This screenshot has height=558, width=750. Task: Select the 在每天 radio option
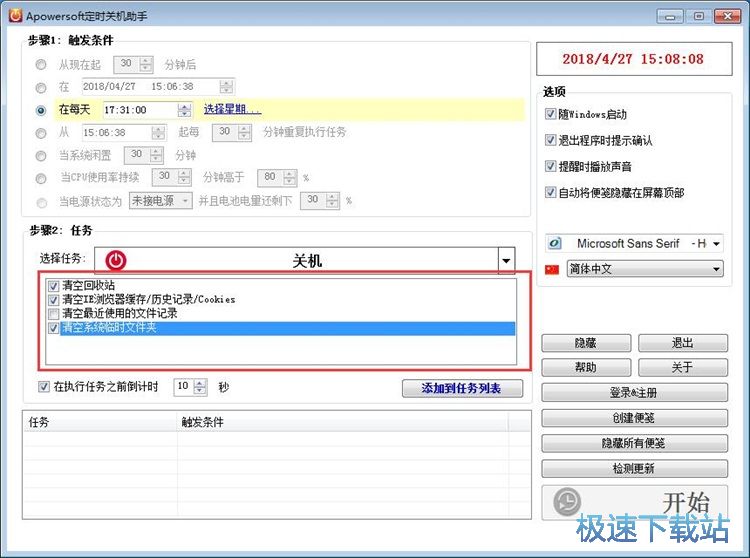click(x=41, y=110)
